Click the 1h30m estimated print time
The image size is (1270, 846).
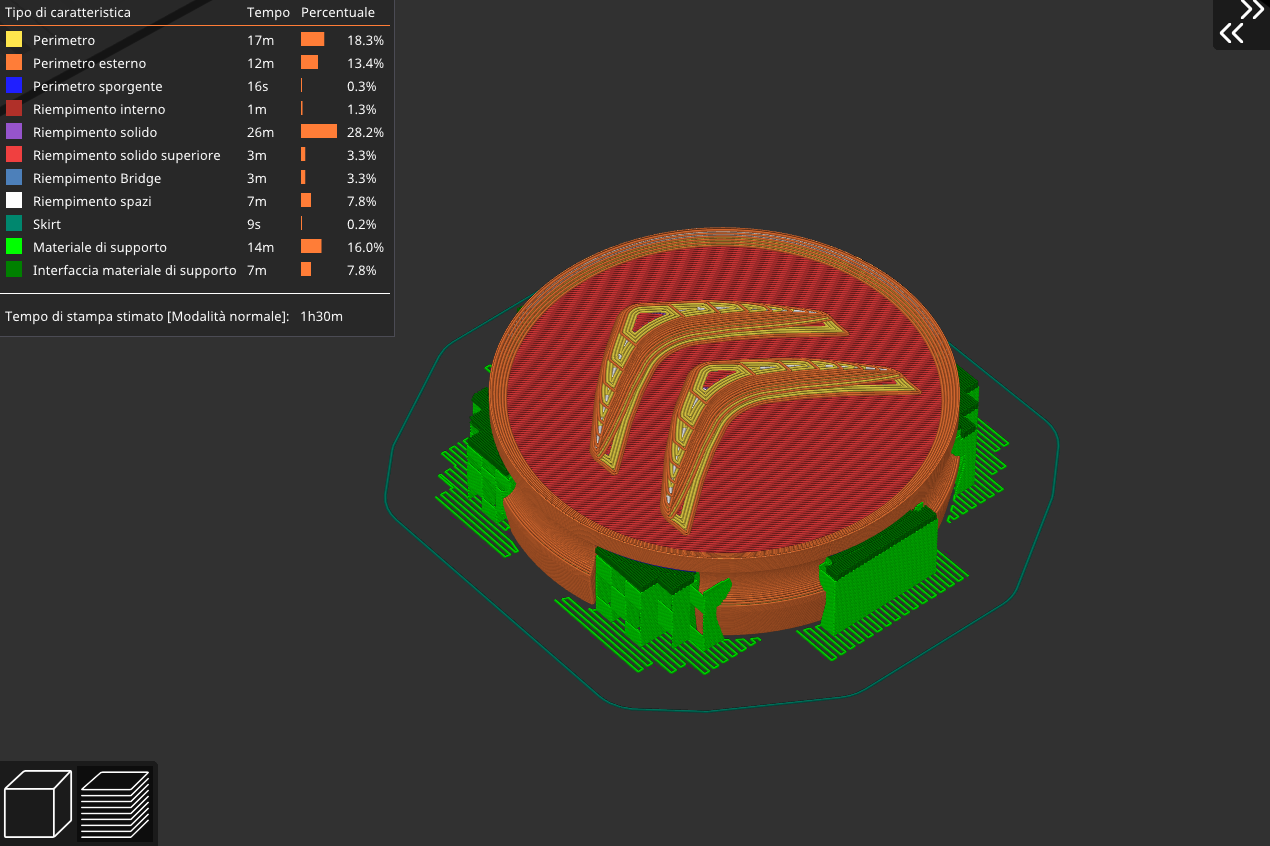321,316
